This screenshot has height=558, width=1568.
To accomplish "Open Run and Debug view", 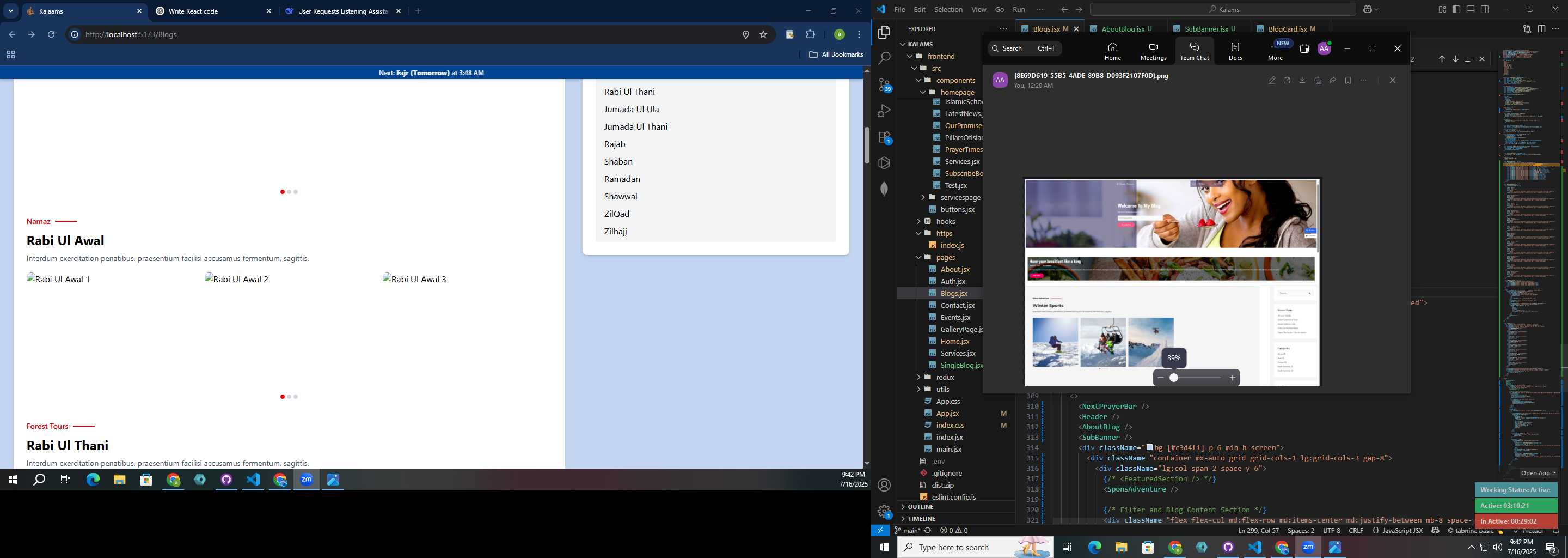I will pyautogui.click(x=884, y=111).
